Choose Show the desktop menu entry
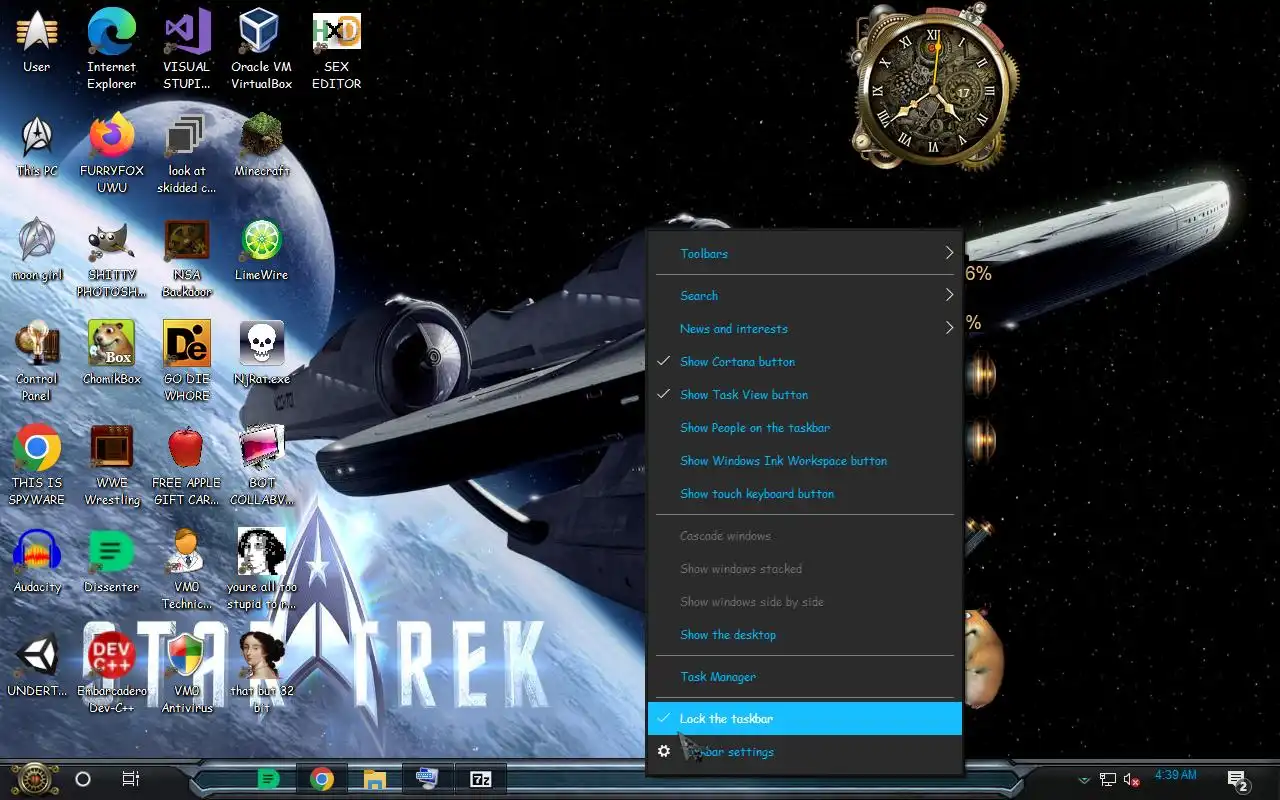This screenshot has height=800, width=1280. click(x=805, y=635)
